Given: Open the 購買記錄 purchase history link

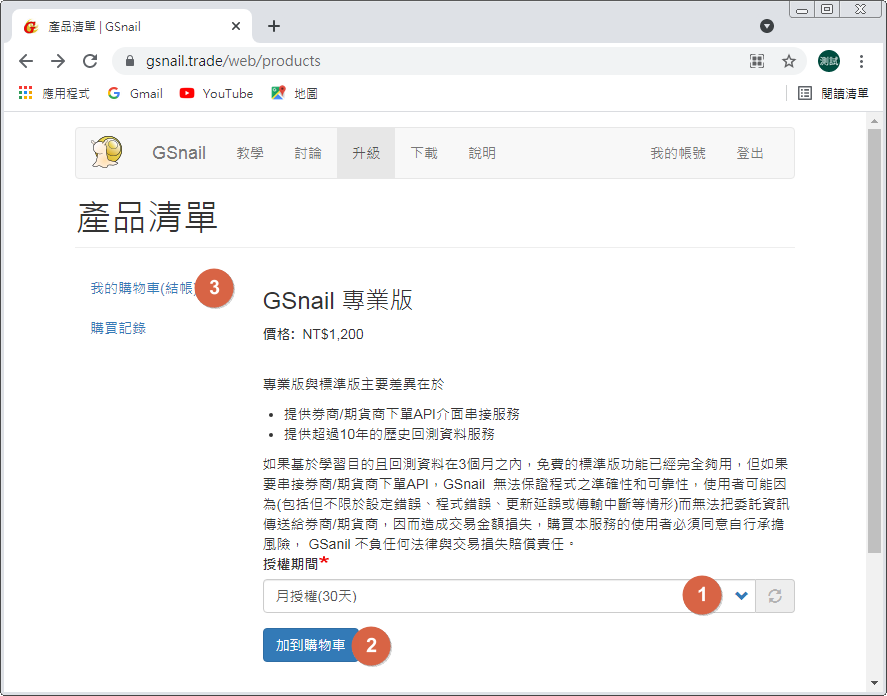Looking at the screenshot, I should (118, 328).
